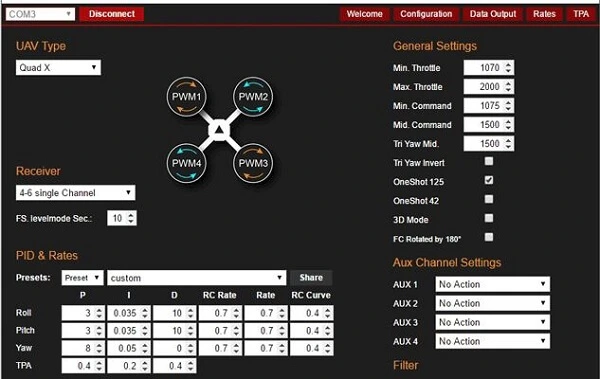Click the Yaw Rate field
This screenshot has height=379, width=600.
[266, 348]
